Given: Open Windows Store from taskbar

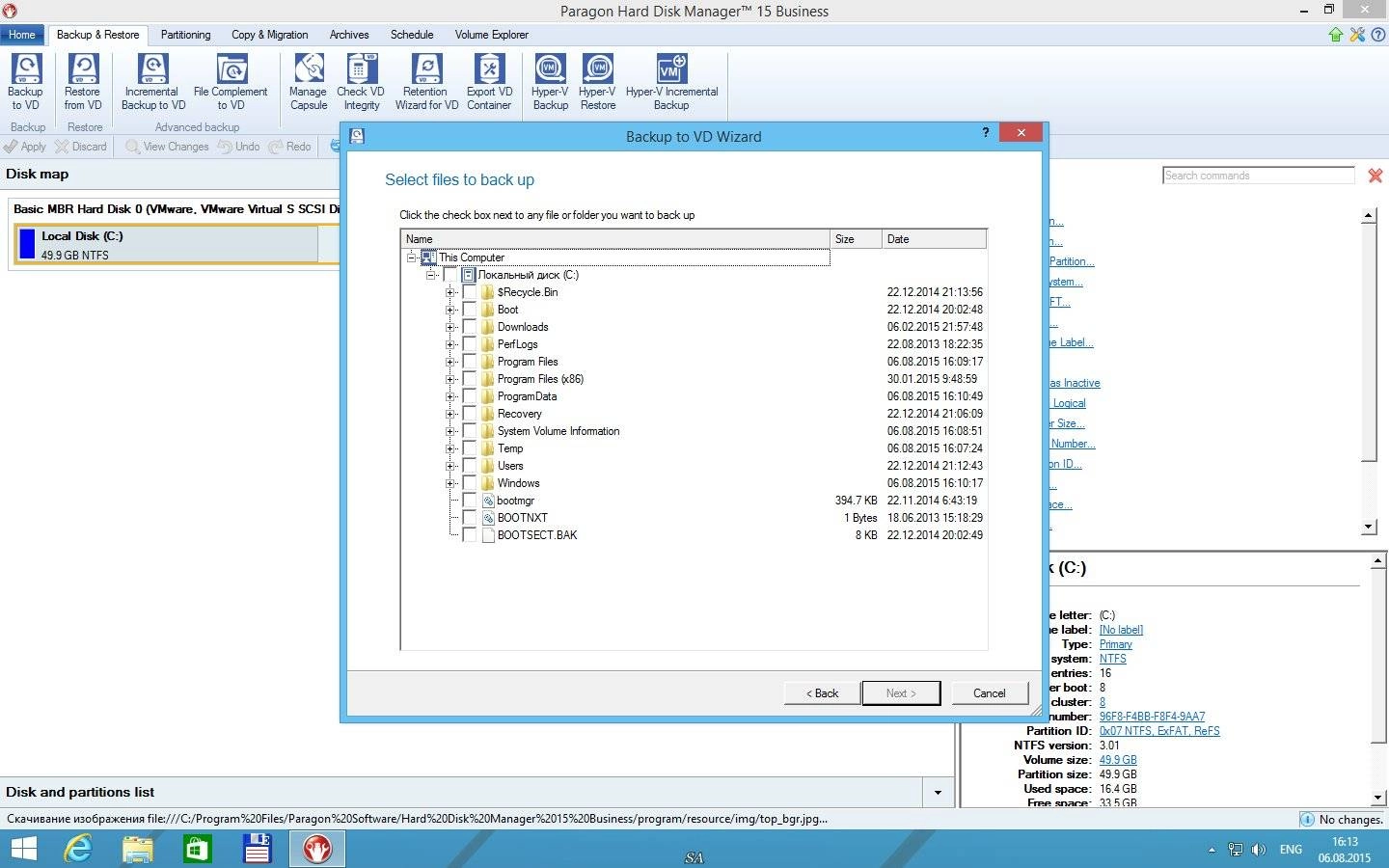Looking at the screenshot, I should point(198,849).
